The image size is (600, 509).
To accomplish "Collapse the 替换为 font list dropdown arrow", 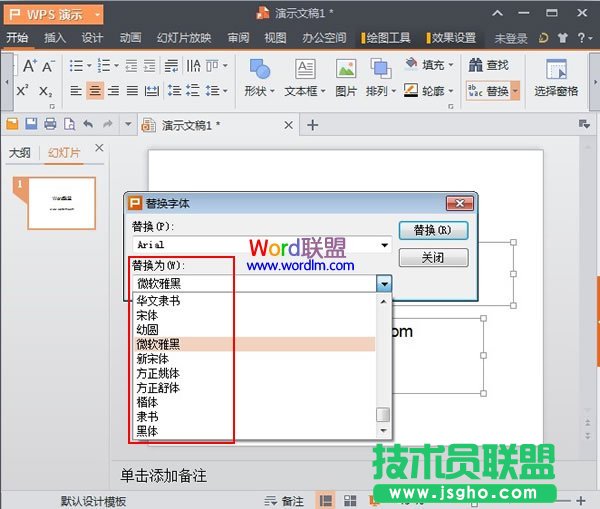I will 385,284.
